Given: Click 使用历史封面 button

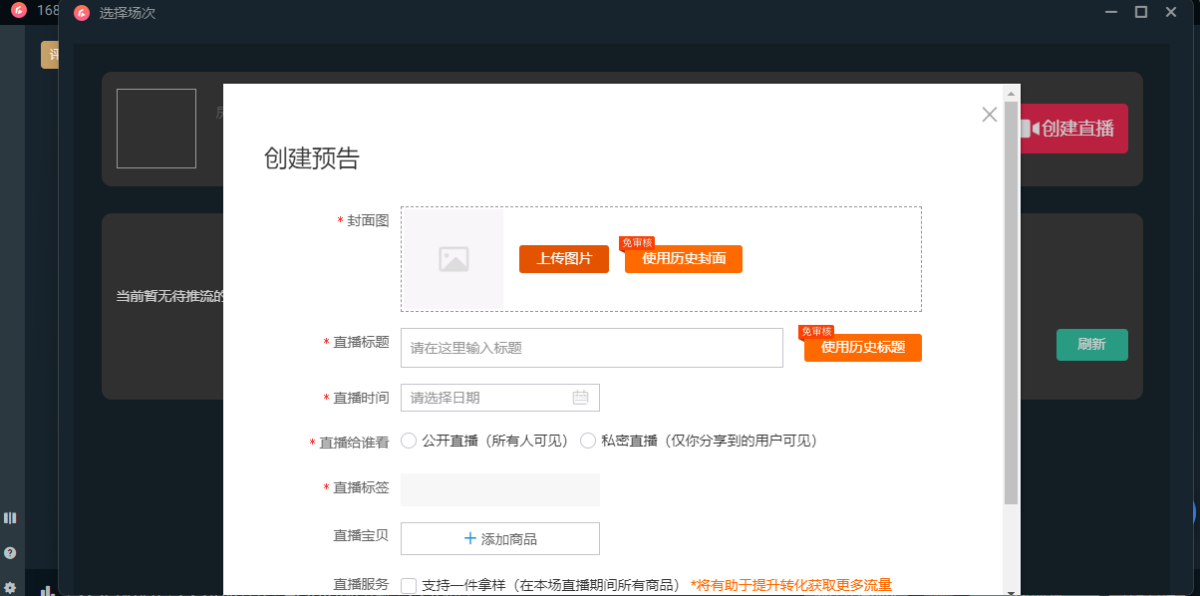Looking at the screenshot, I should pyautogui.click(x=684, y=260).
